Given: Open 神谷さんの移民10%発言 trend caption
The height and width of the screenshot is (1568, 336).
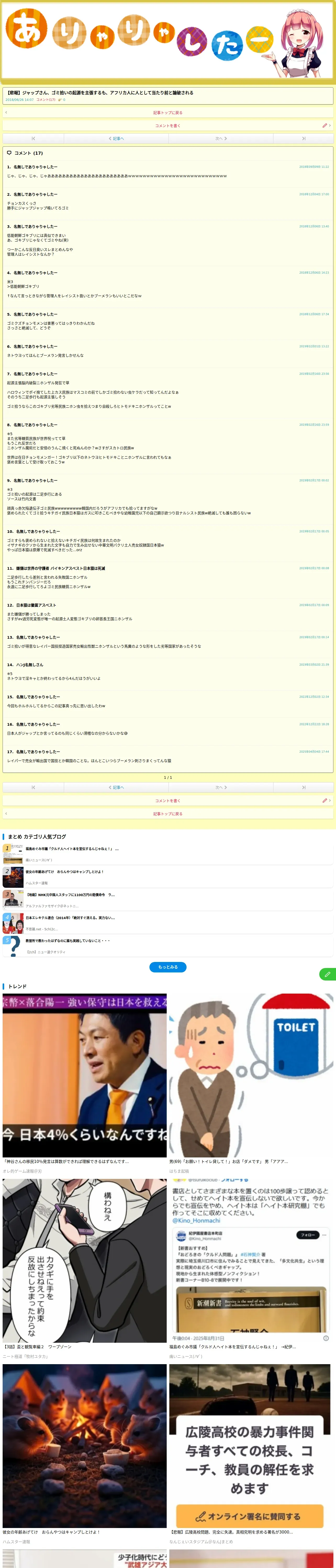Looking at the screenshot, I should (x=66, y=1161).
